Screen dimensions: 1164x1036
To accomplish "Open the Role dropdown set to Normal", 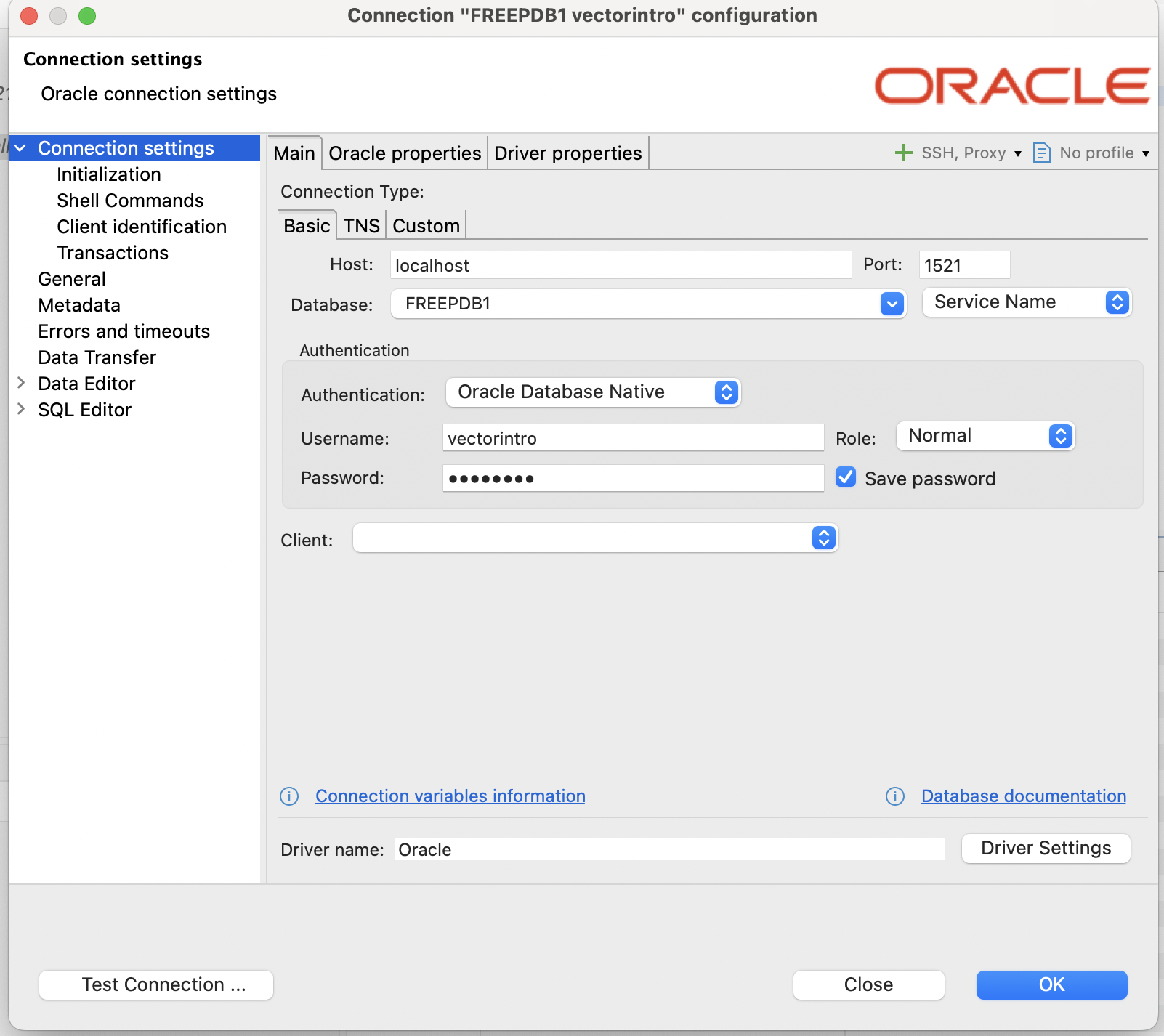I will click(985, 436).
